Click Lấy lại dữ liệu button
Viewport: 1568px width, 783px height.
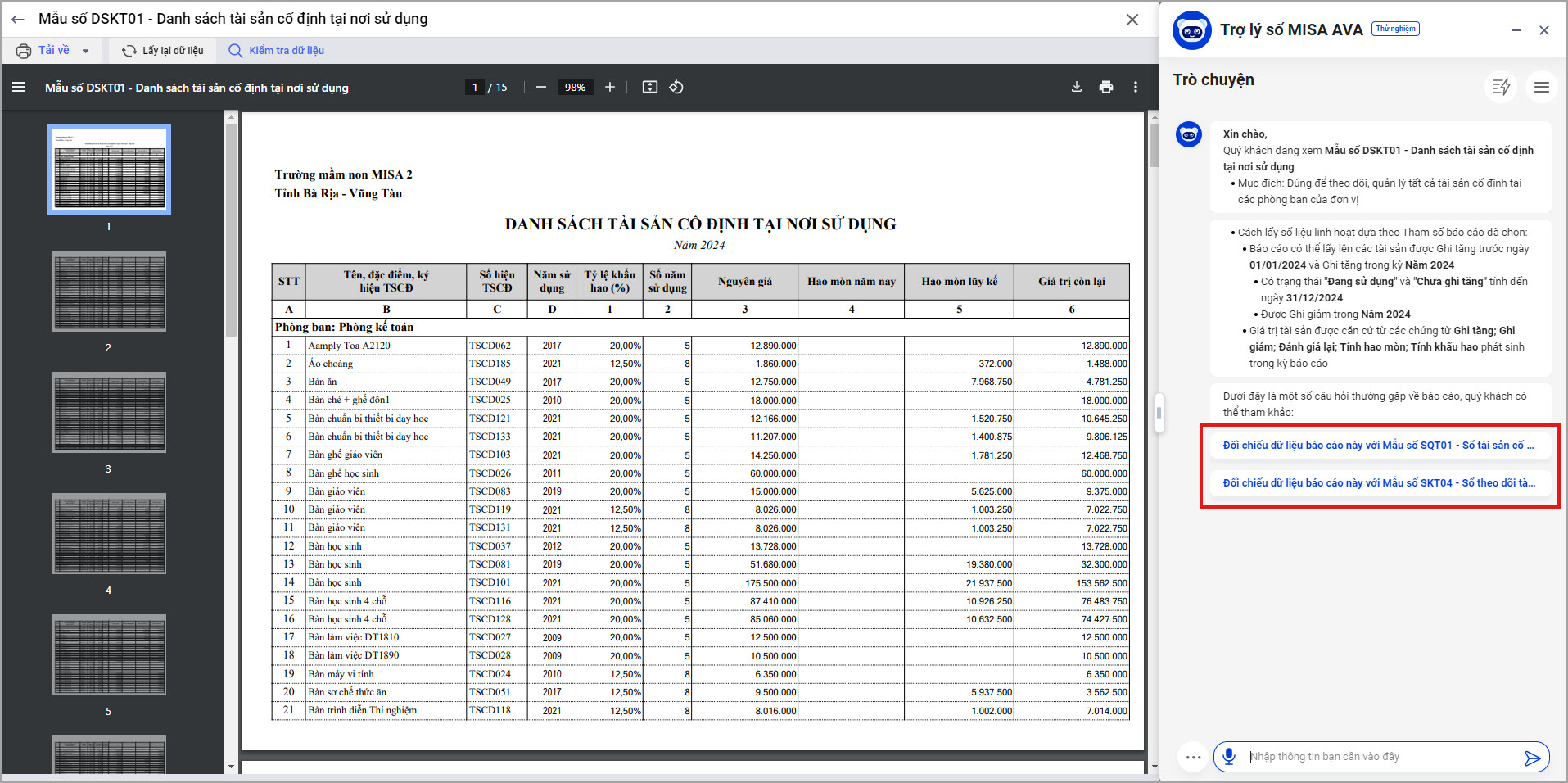point(163,51)
